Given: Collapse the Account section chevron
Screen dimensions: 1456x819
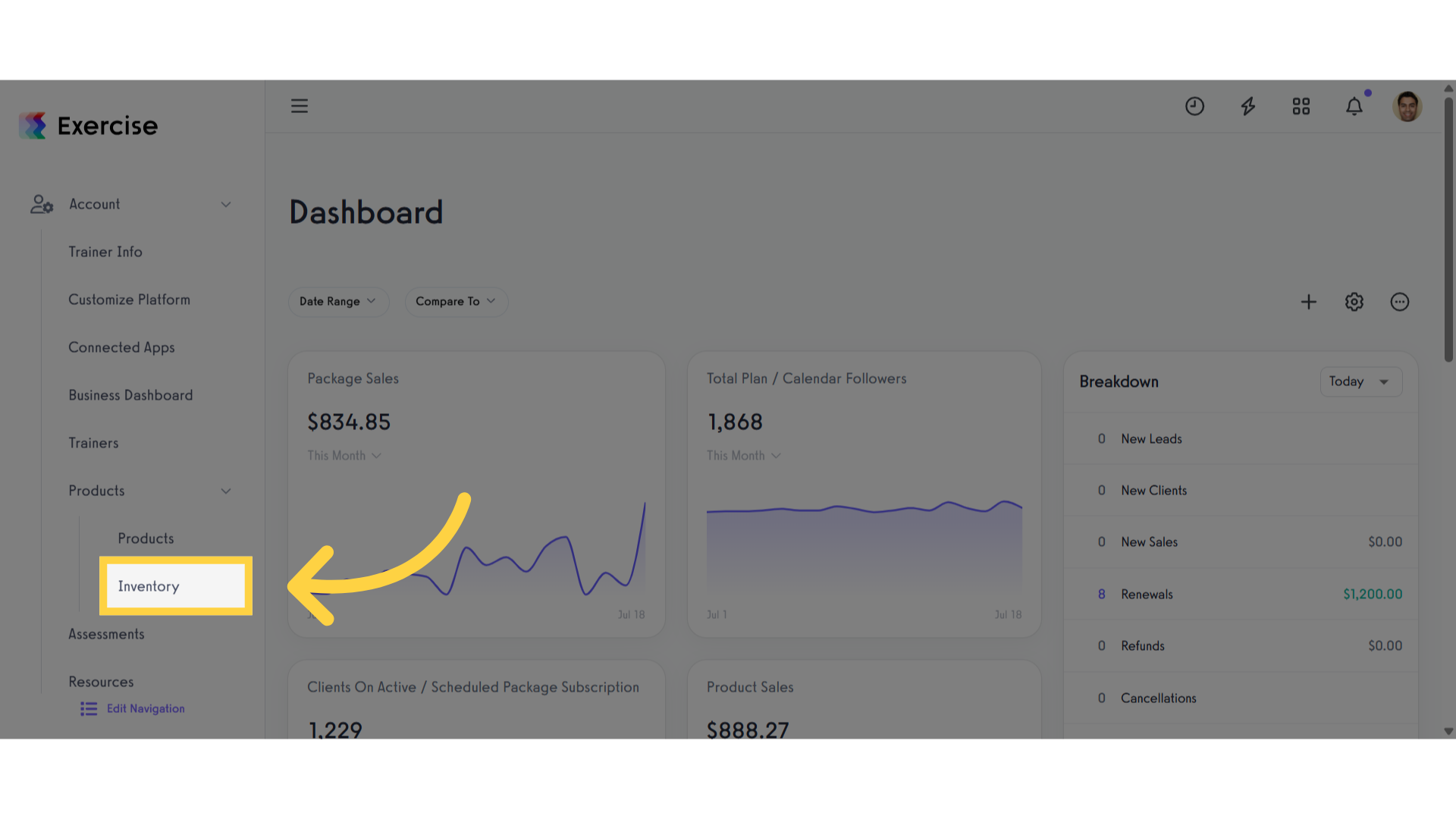Looking at the screenshot, I should pos(226,204).
